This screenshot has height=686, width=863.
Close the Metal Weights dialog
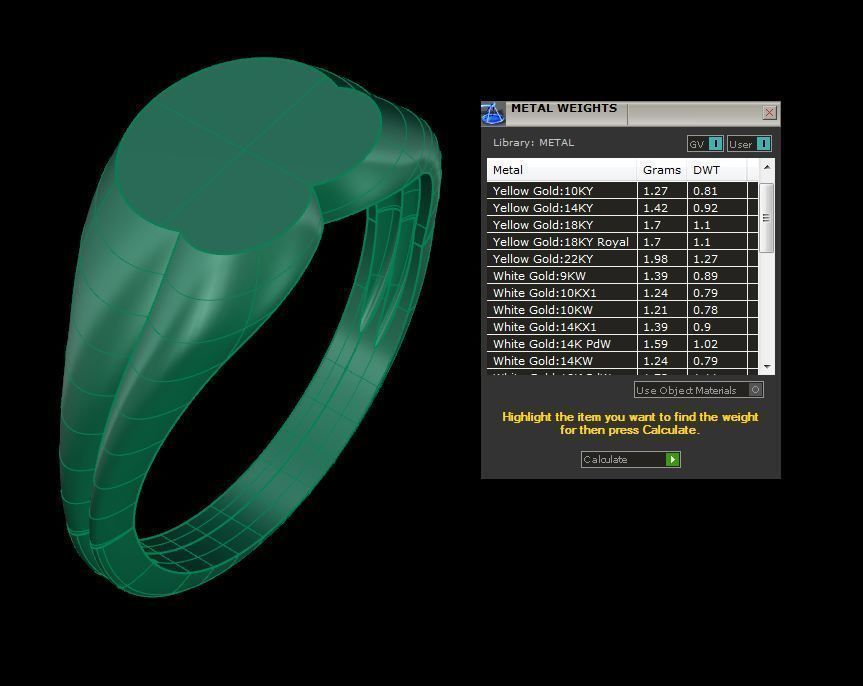pyautogui.click(x=769, y=113)
